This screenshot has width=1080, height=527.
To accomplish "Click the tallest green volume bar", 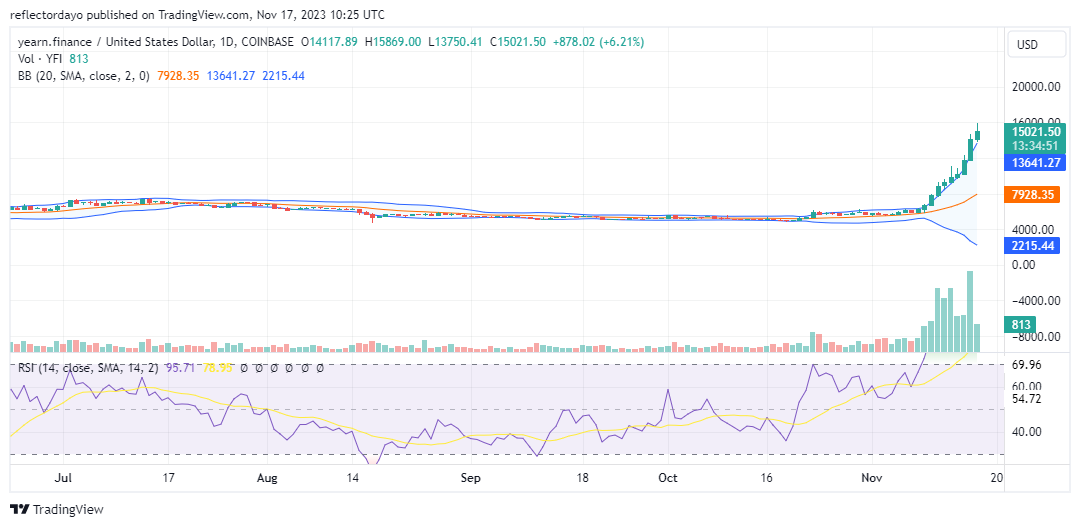I will click(x=970, y=311).
